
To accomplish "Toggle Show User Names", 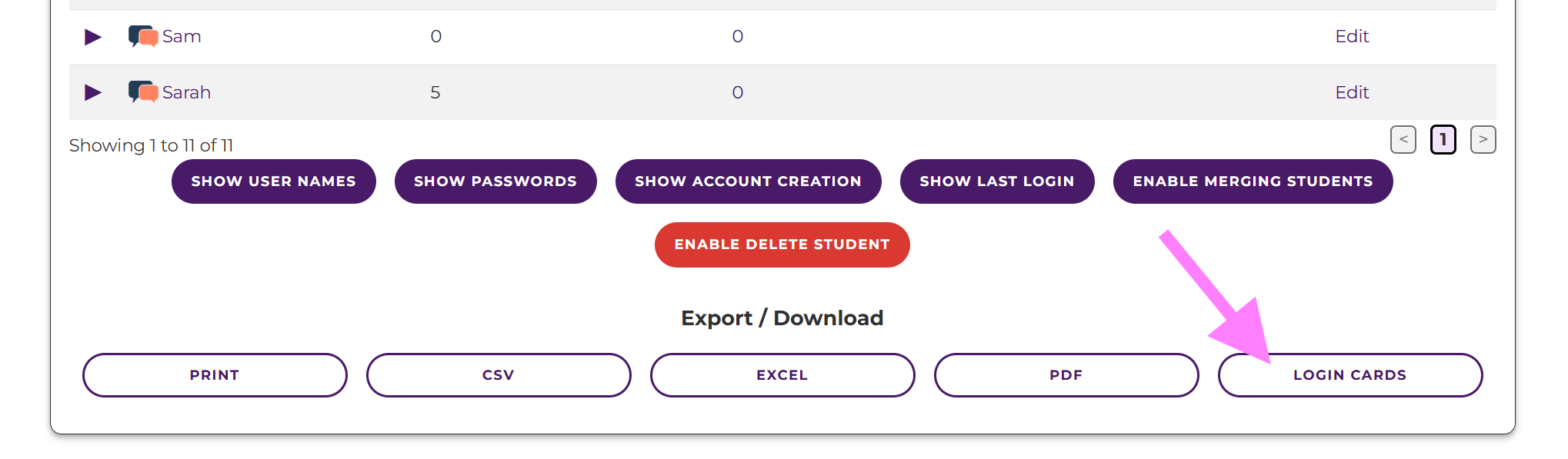I will (273, 181).
